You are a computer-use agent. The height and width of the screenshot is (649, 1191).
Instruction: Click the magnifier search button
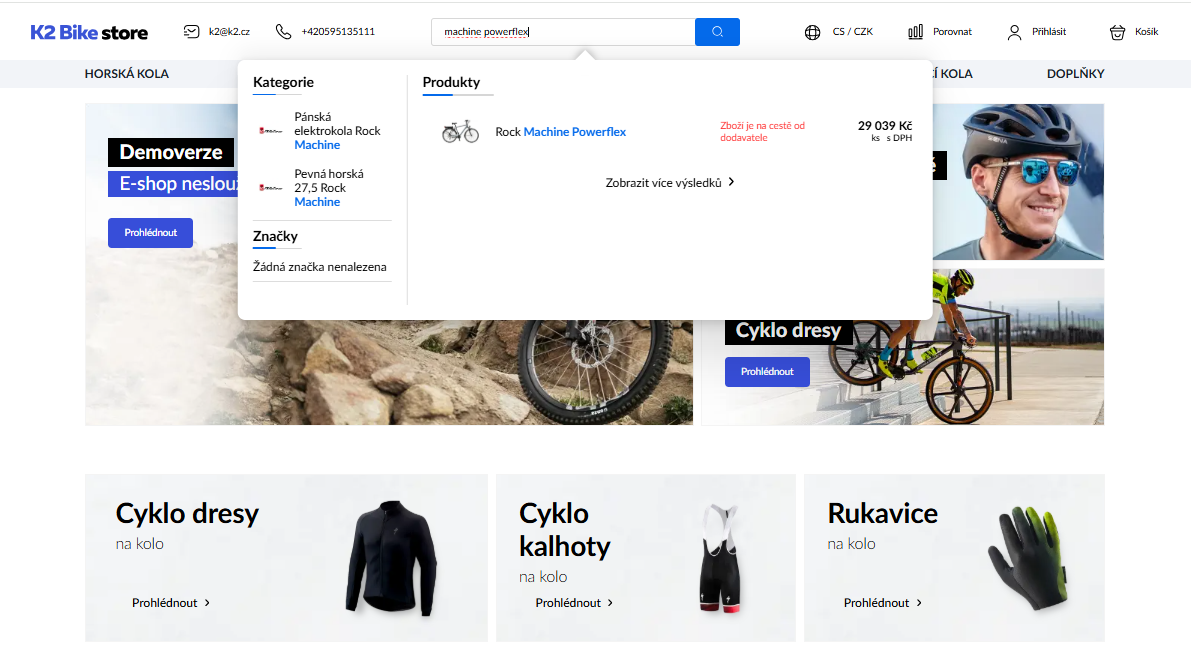click(717, 32)
